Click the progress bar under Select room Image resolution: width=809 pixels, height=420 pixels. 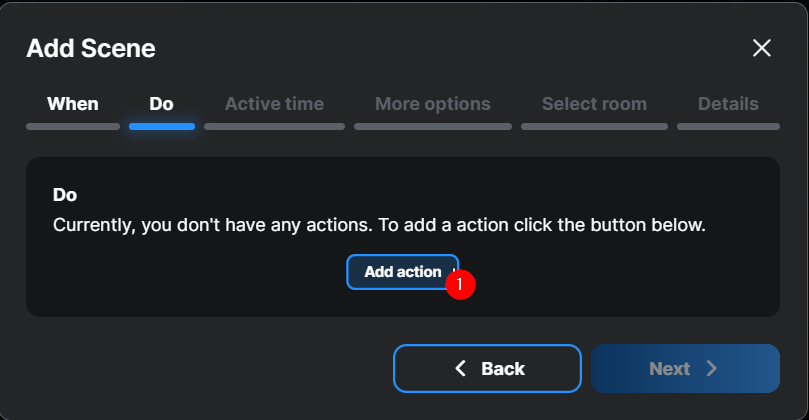[594, 127]
